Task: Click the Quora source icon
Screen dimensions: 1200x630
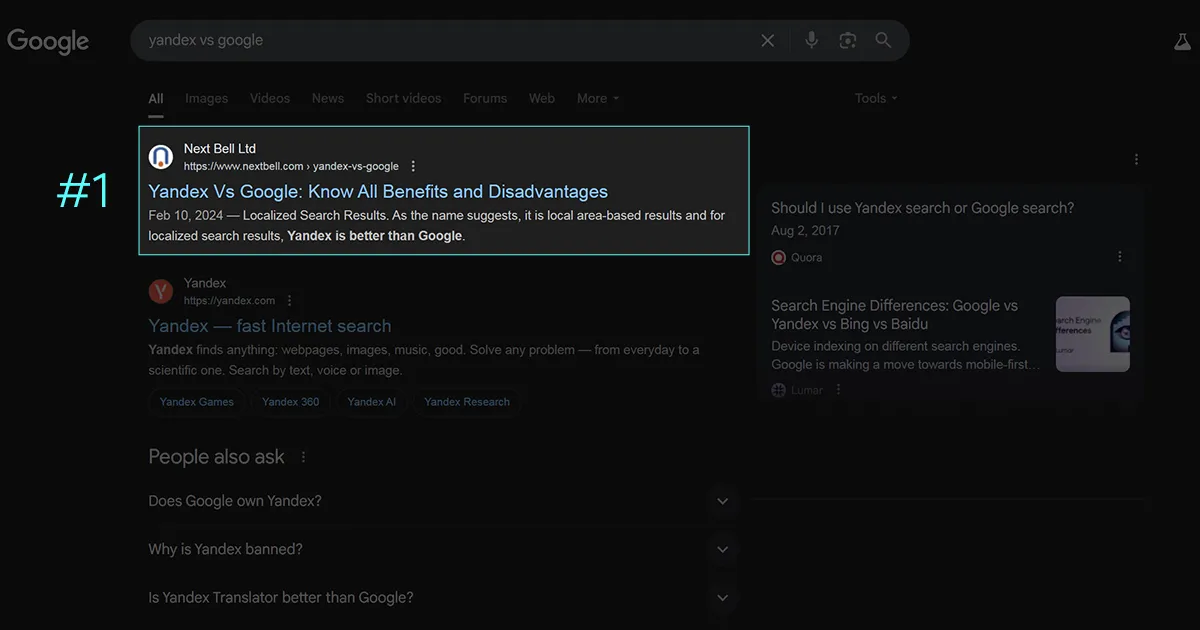Action: tap(779, 257)
